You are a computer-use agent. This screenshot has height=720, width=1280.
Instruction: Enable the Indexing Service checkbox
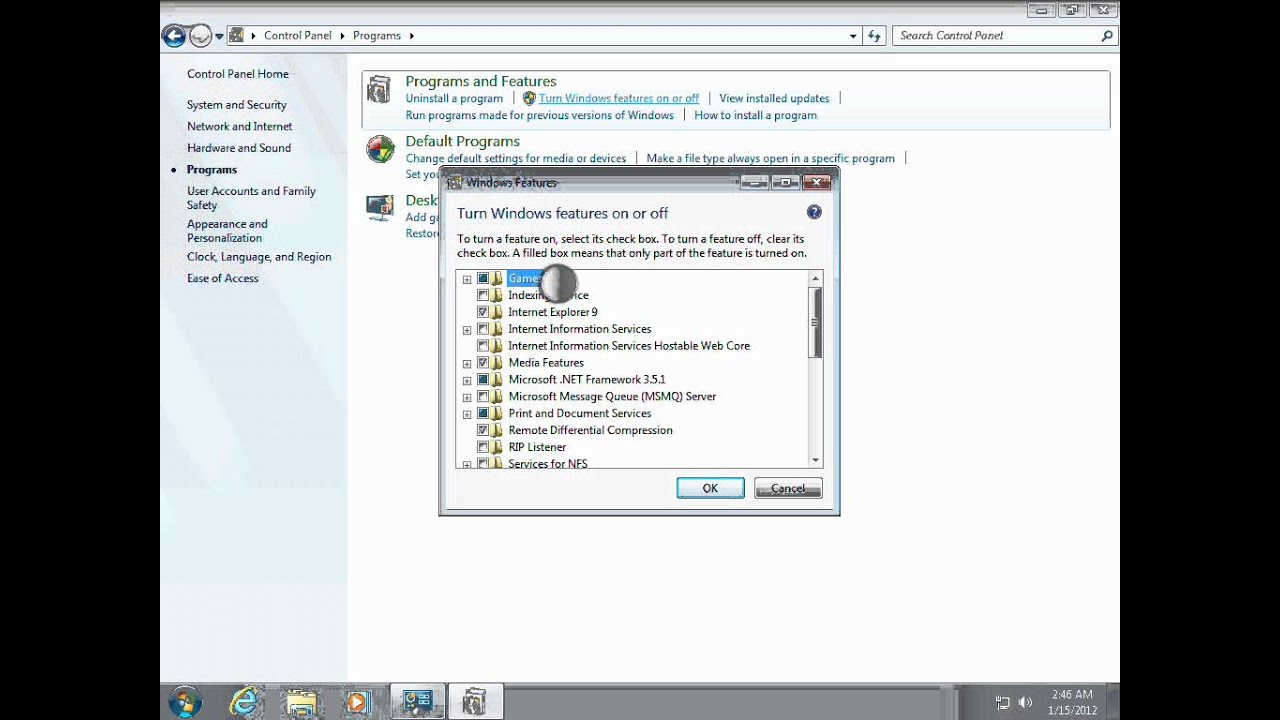pyautogui.click(x=483, y=295)
